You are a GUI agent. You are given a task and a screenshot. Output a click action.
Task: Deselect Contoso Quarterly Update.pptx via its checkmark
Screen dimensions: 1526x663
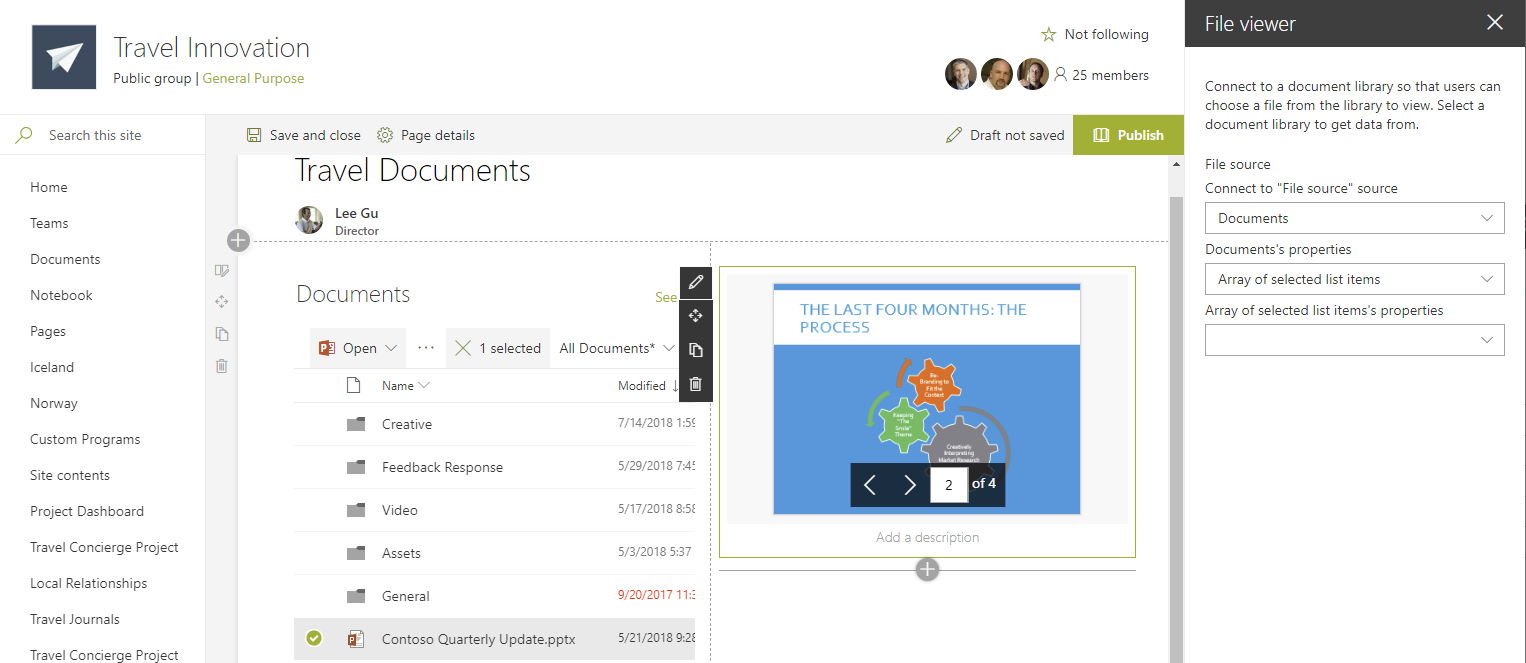(314, 638)
